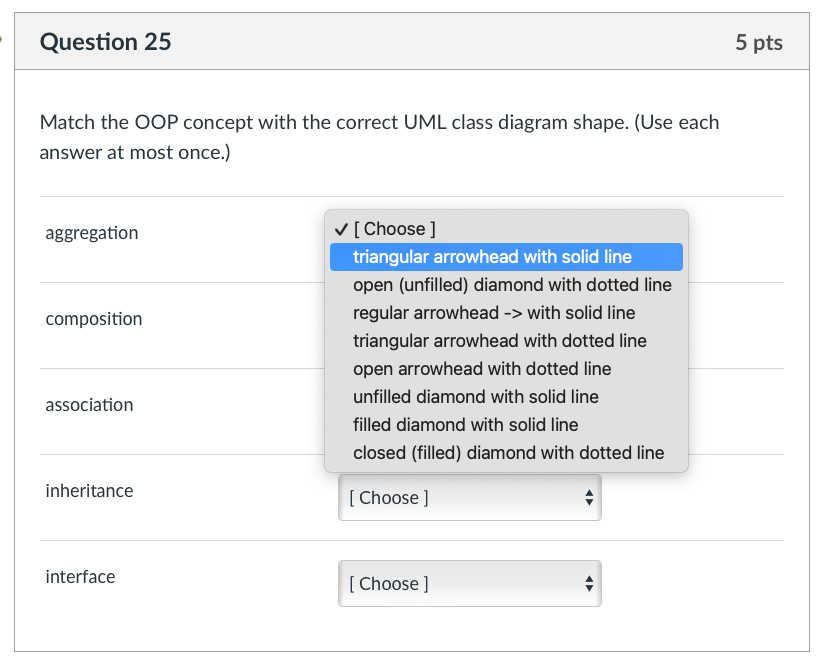Pick "closed (filled) diamond with dotted line"
The height and width of the screenshot is (665, 826).
[x=508, y=453]
